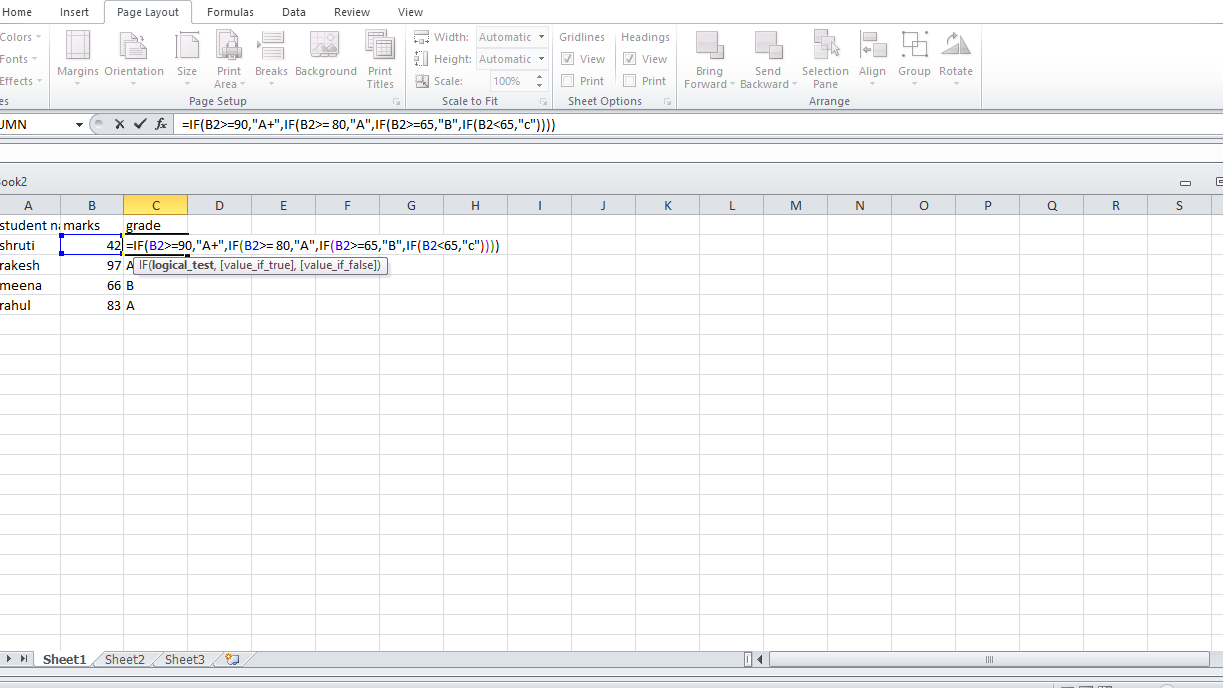Open the Orientation options
The width and height of the screenshot is (1223, 688).
pos(133,58)
